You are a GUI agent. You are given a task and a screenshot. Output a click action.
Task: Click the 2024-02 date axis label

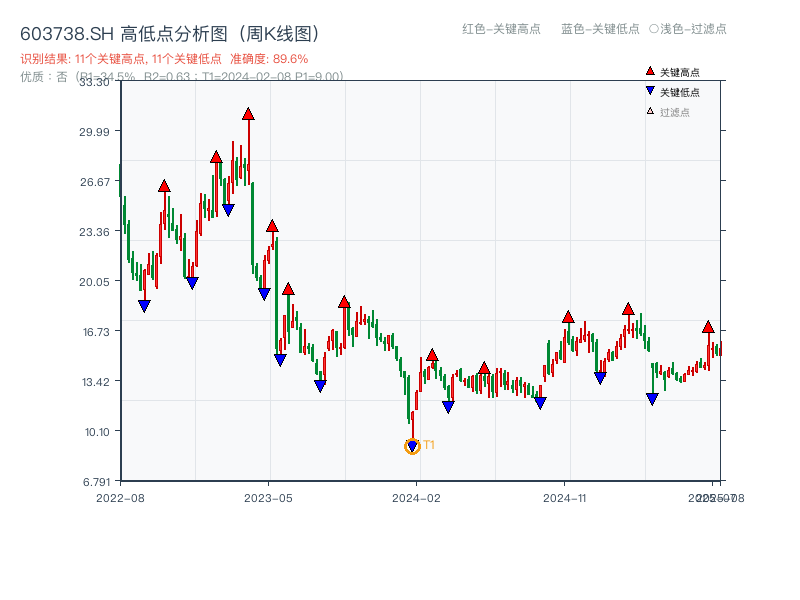416,498
